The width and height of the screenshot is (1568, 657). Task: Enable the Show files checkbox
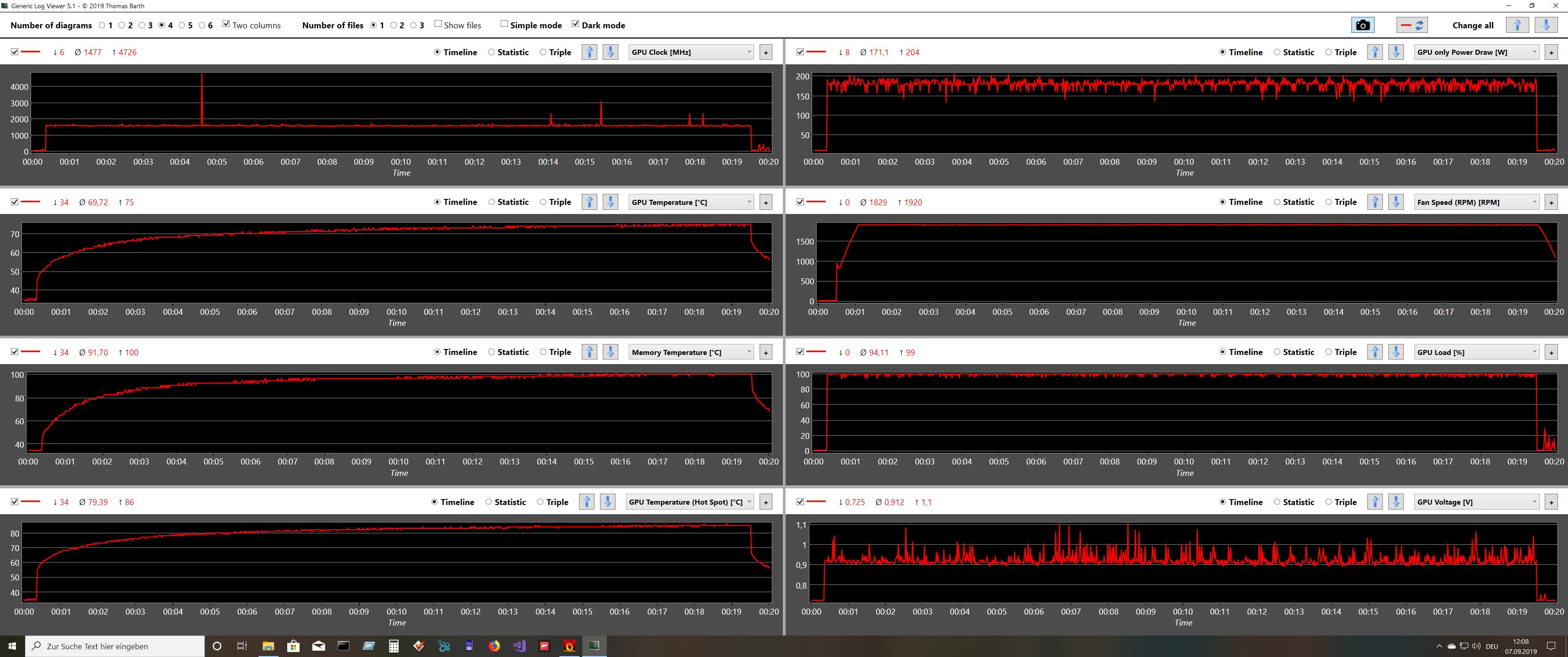click(x=438, y=24)
